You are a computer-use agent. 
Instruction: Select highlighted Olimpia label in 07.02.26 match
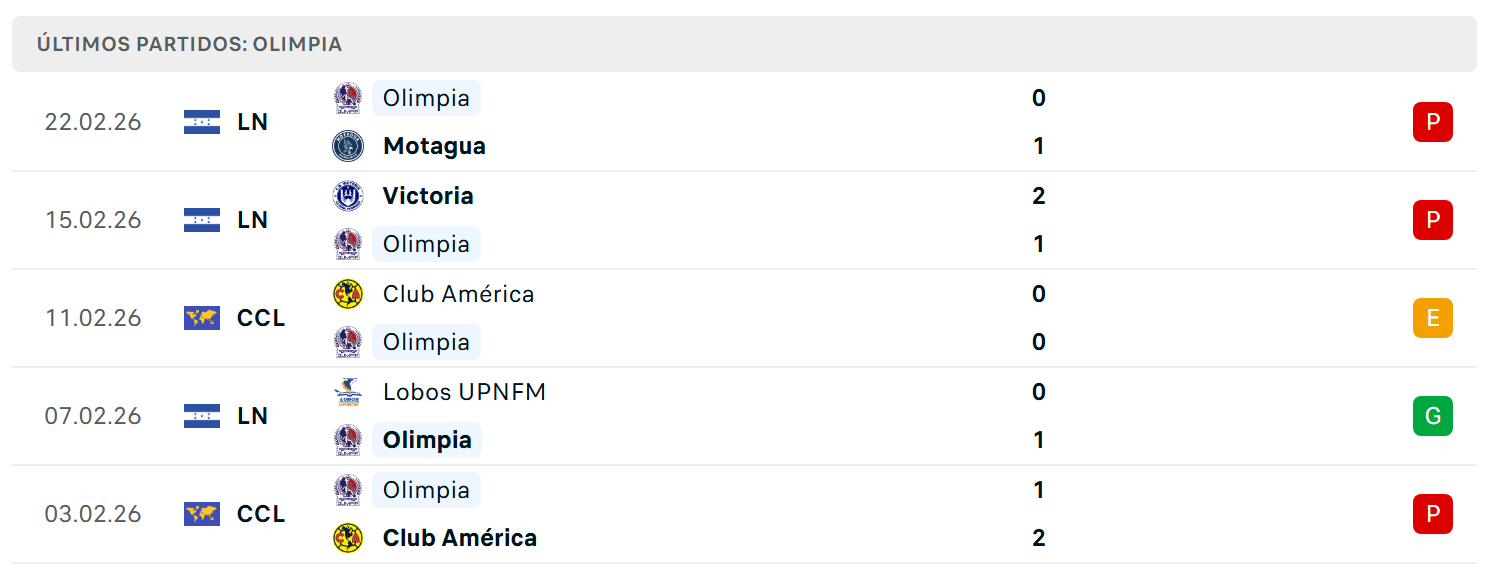(x=427, y=440)
